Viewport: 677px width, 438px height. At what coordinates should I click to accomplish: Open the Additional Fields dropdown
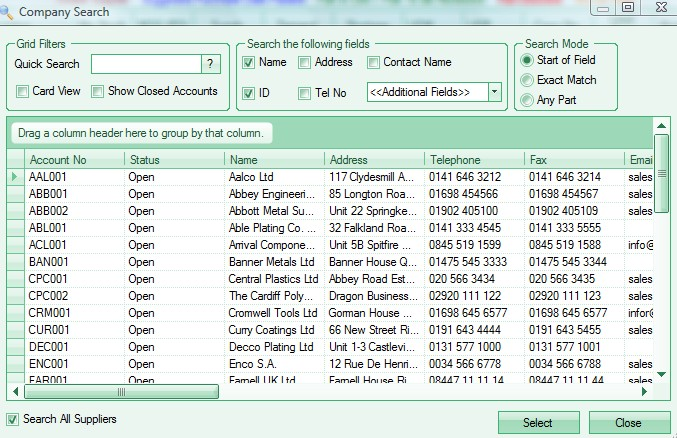click(494, 92)
